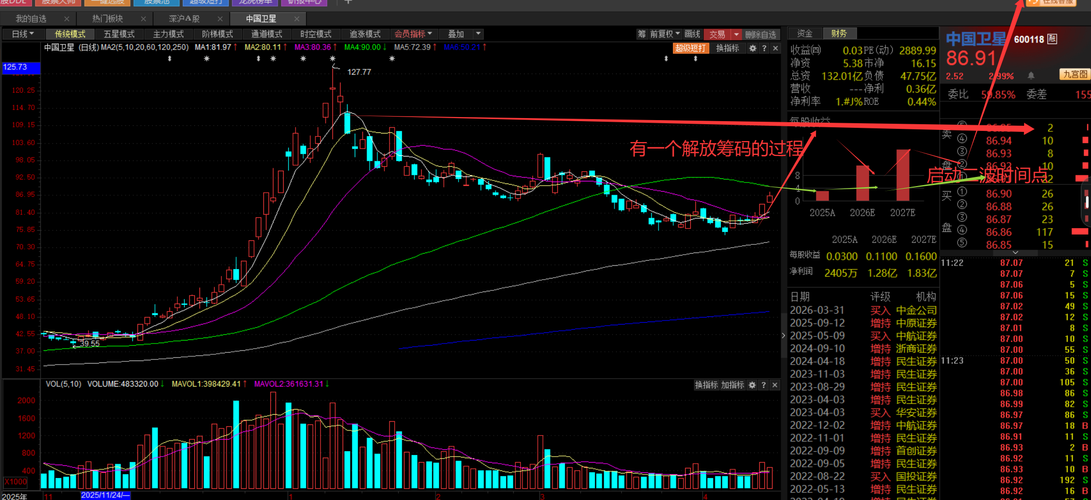The image size is (1091, 500).
Task: Click the stock code 600118
Action: click(1029, 40)
